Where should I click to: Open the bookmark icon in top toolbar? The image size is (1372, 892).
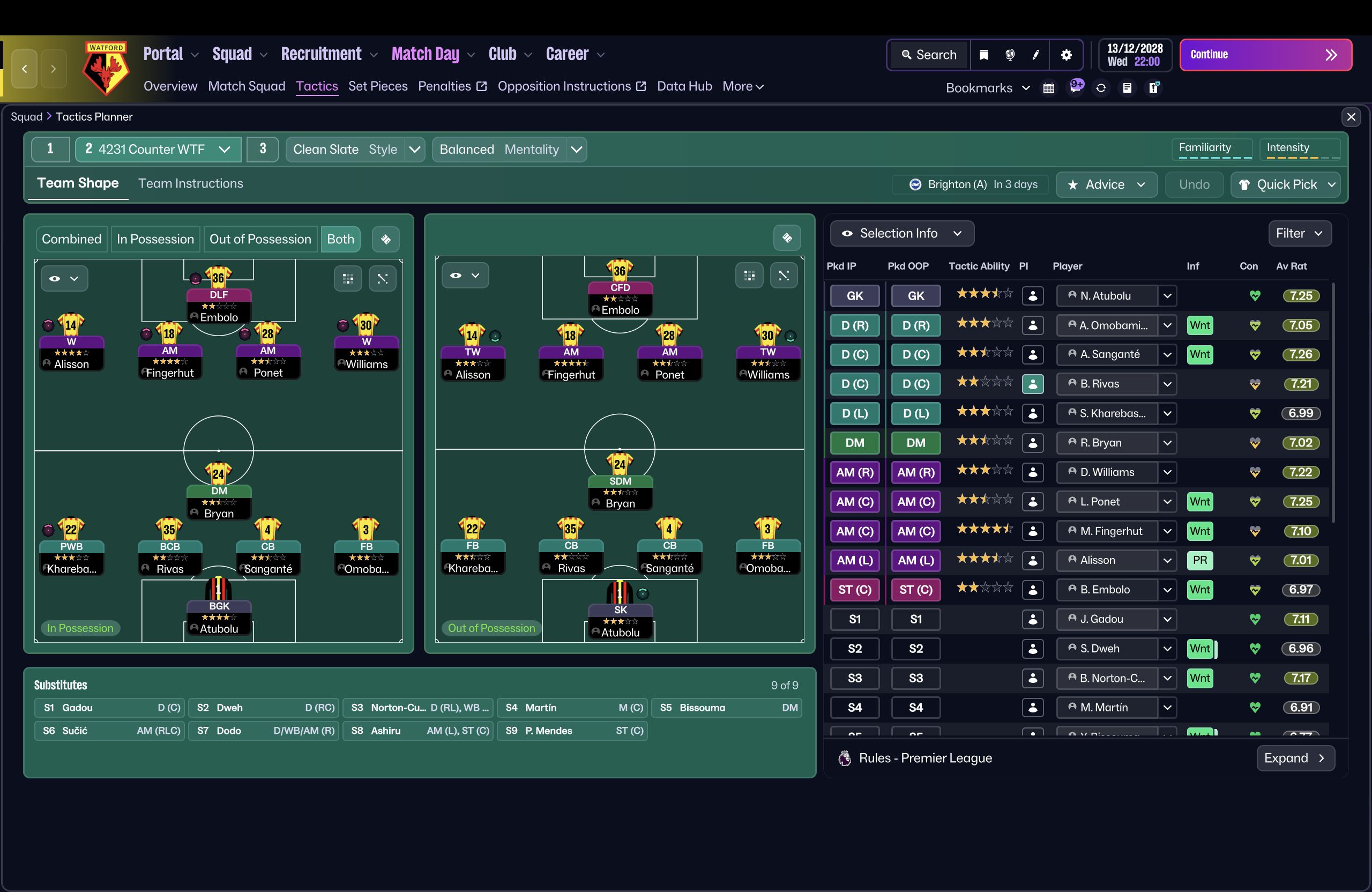[984, 55]
